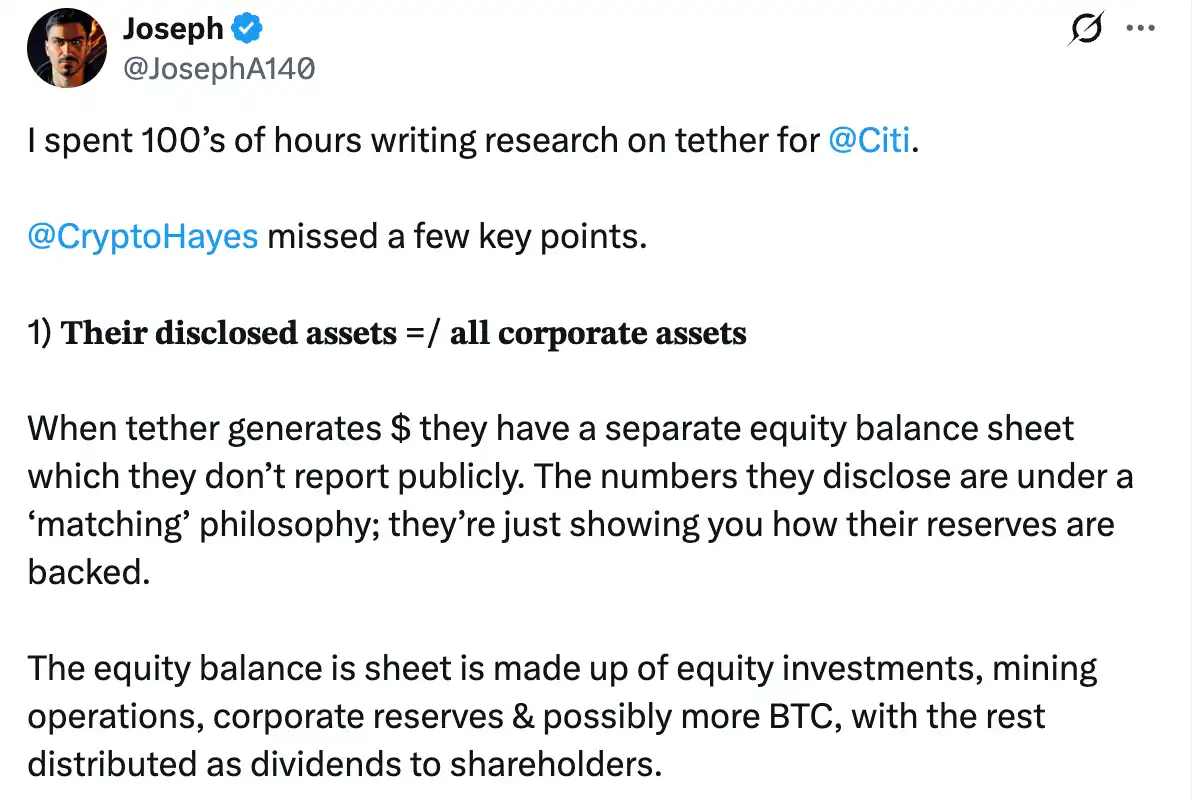Click the display name Joseph
1192x800 pixels.
point(172,28)
